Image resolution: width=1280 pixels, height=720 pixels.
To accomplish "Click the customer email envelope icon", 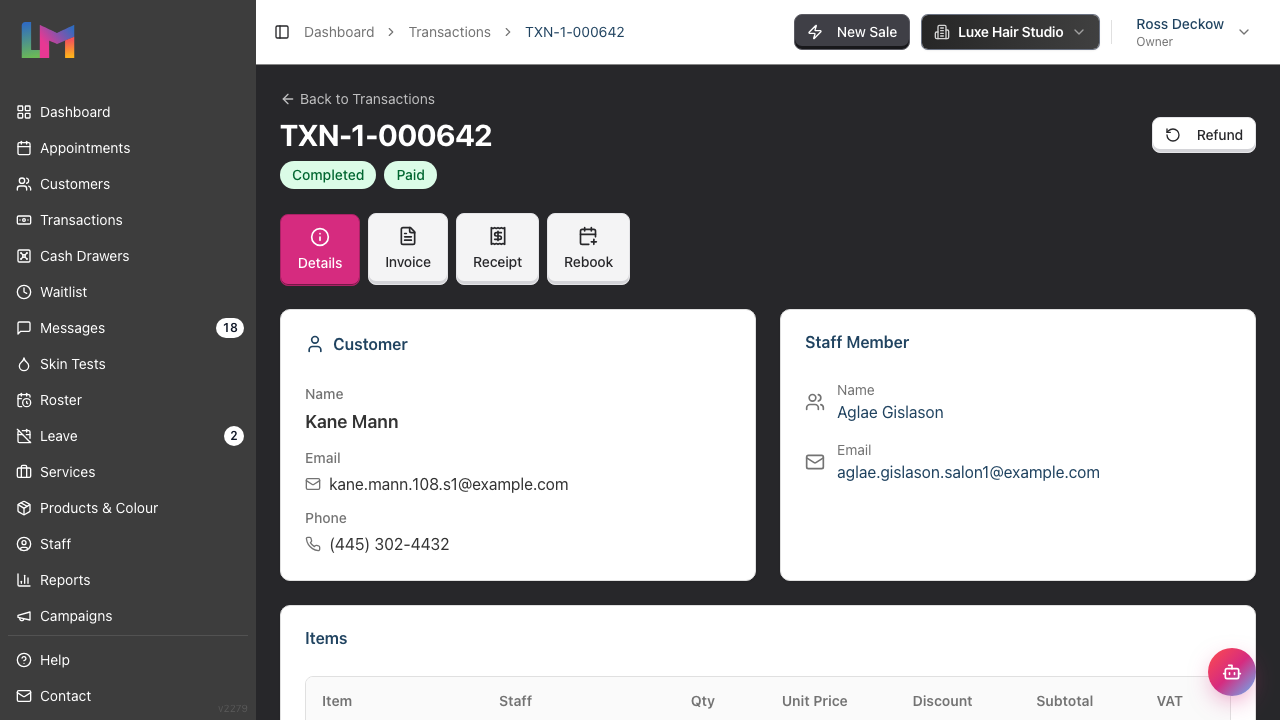I will pyautogui.click(x=313, y=484).
